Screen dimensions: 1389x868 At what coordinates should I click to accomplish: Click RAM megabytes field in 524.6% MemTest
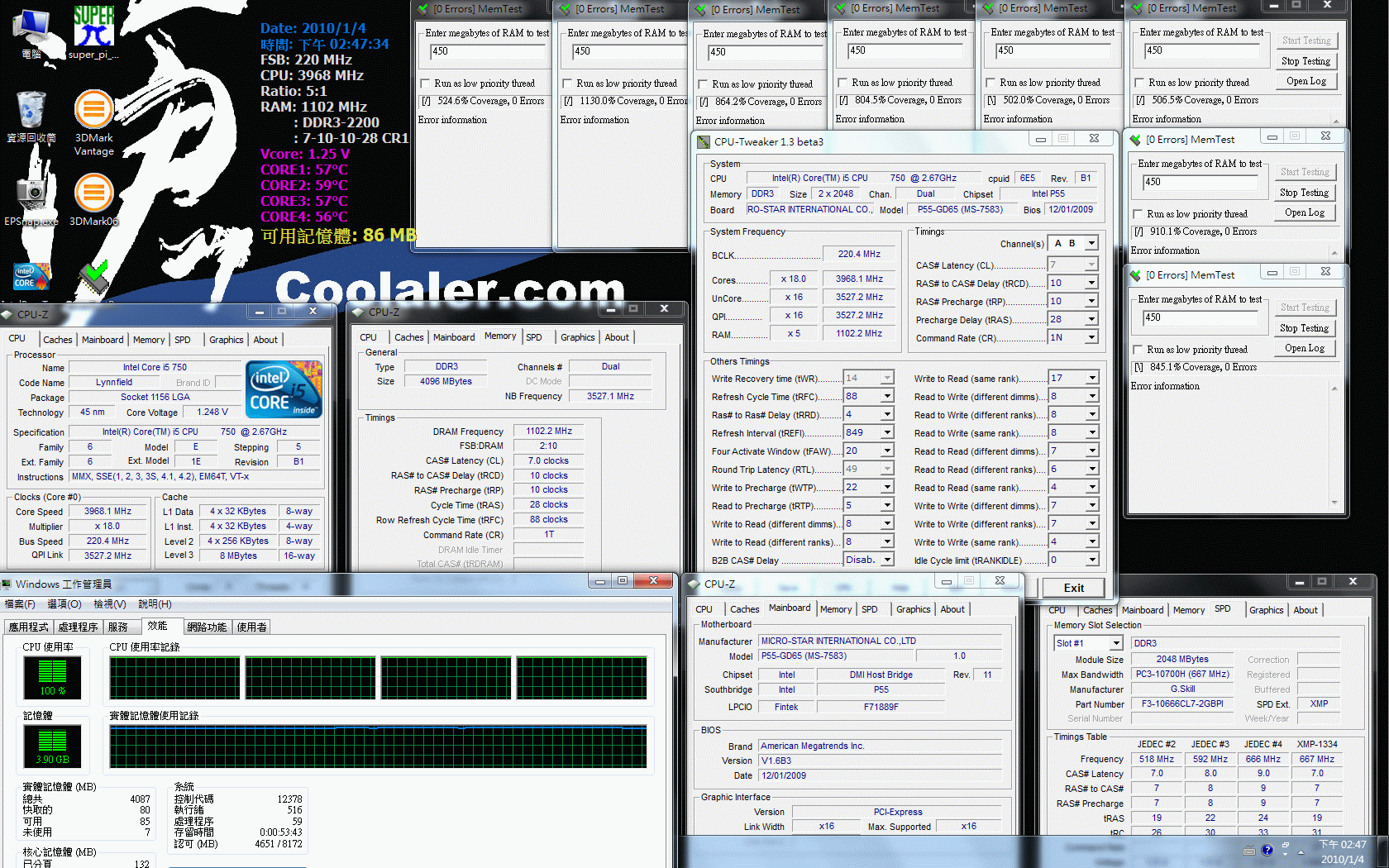pyautogui.click(x=488, y=51)
